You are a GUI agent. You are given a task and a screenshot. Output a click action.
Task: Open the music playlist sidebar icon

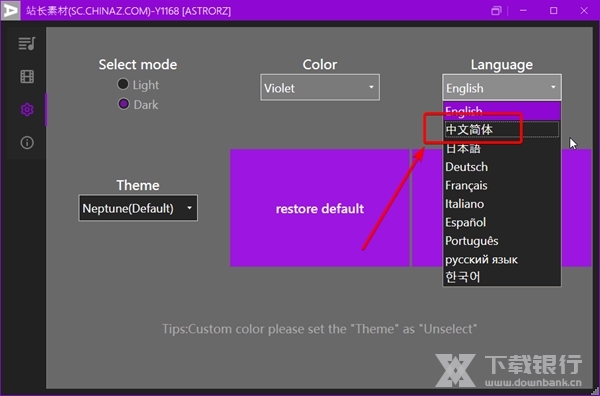pos(27,43)
